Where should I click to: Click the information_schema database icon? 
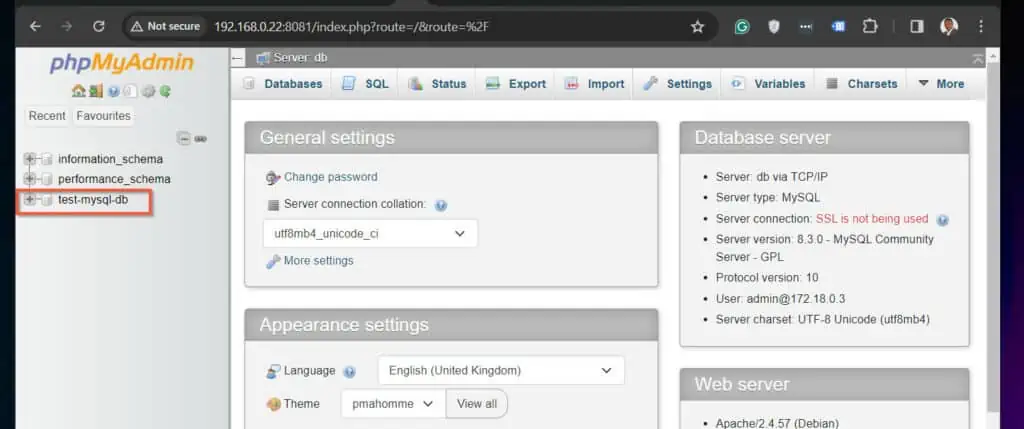[x=46, y=159]
